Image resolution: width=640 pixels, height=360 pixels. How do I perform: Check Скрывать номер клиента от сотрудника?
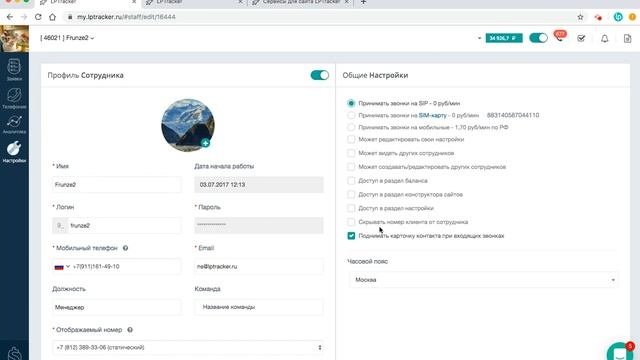[351, 222]
